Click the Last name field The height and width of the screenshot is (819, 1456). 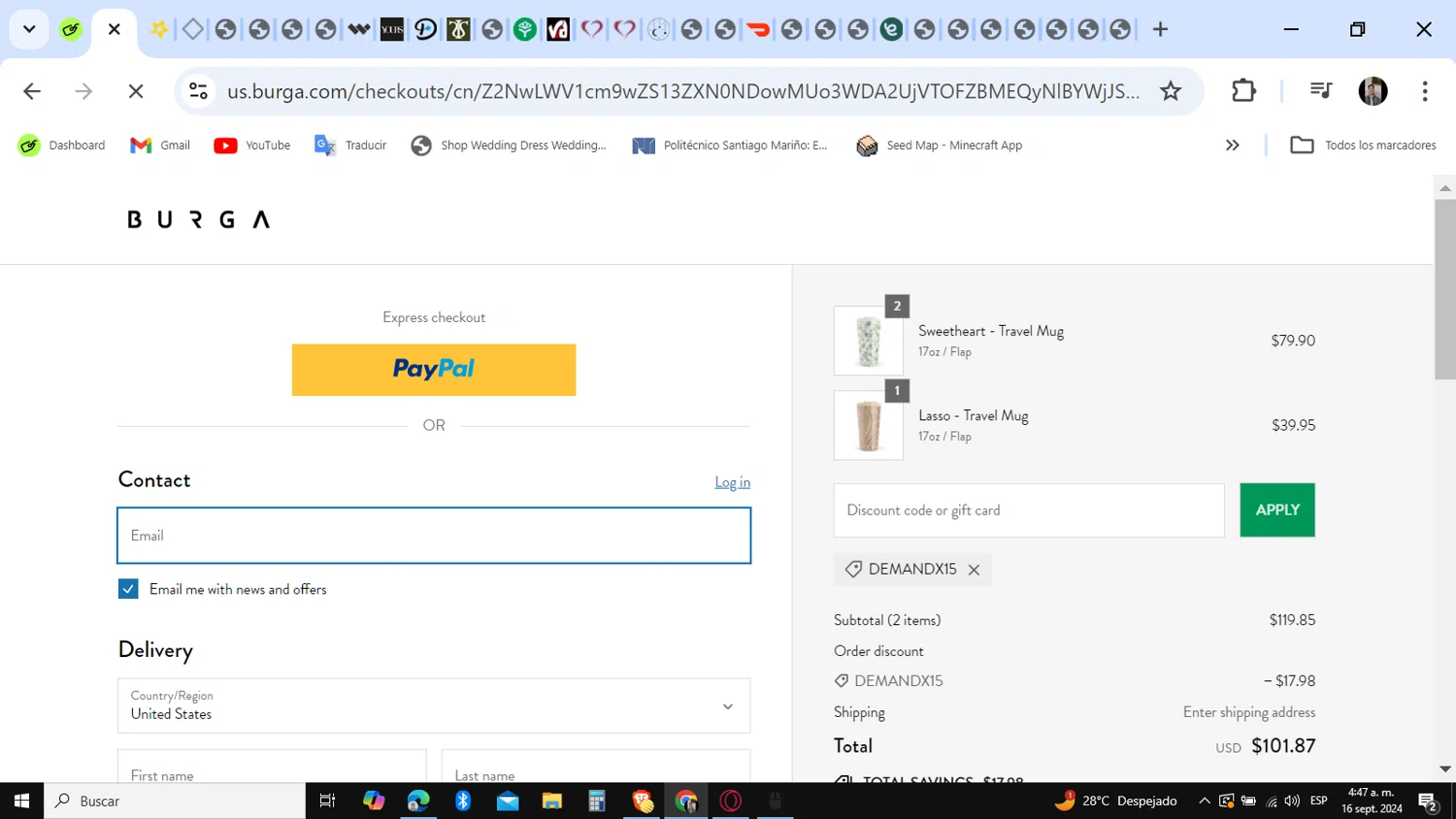[596, 767]
